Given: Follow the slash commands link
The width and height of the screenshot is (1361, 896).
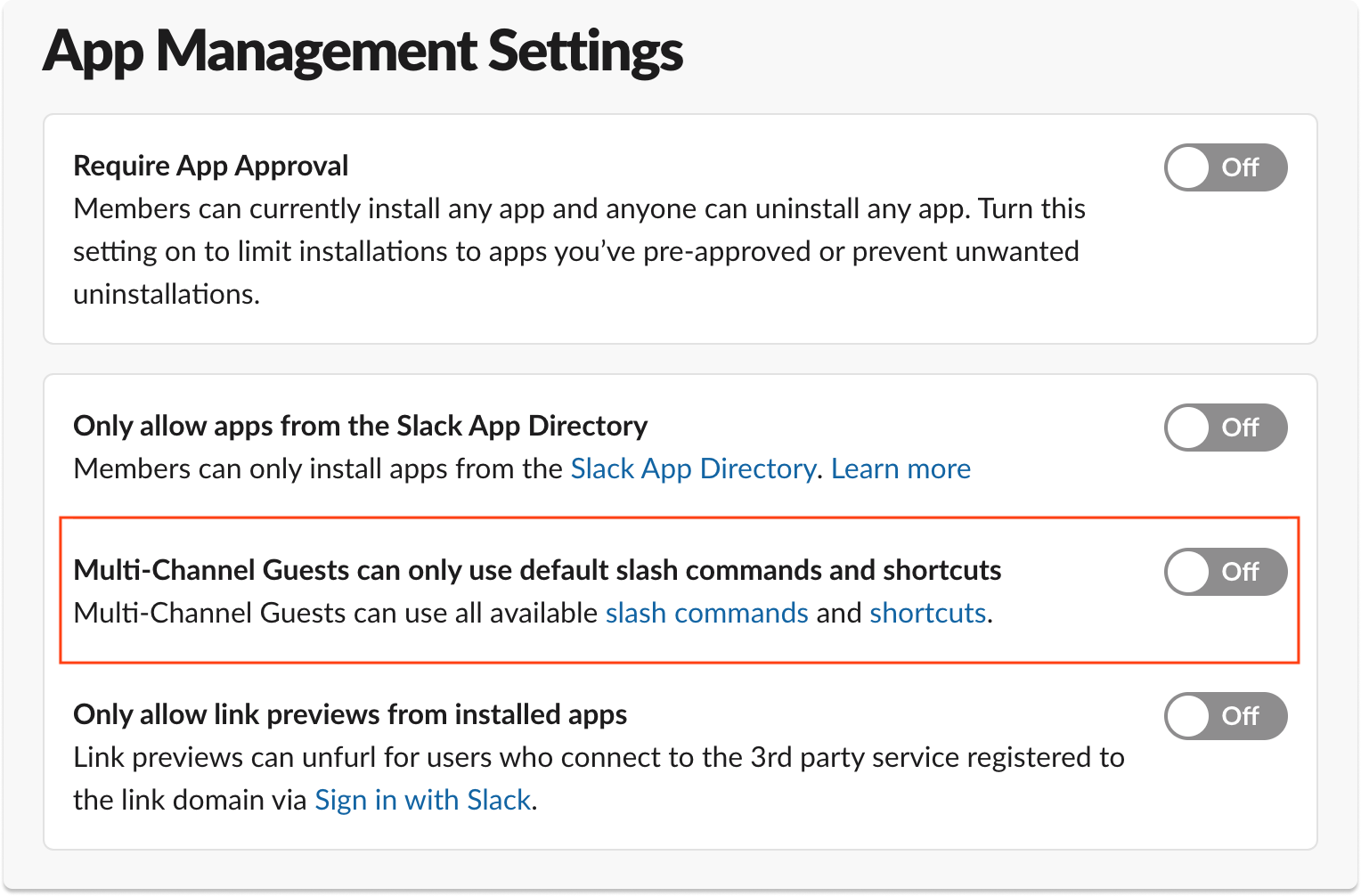Looking at the screenshot, I should tap(706, 613).
